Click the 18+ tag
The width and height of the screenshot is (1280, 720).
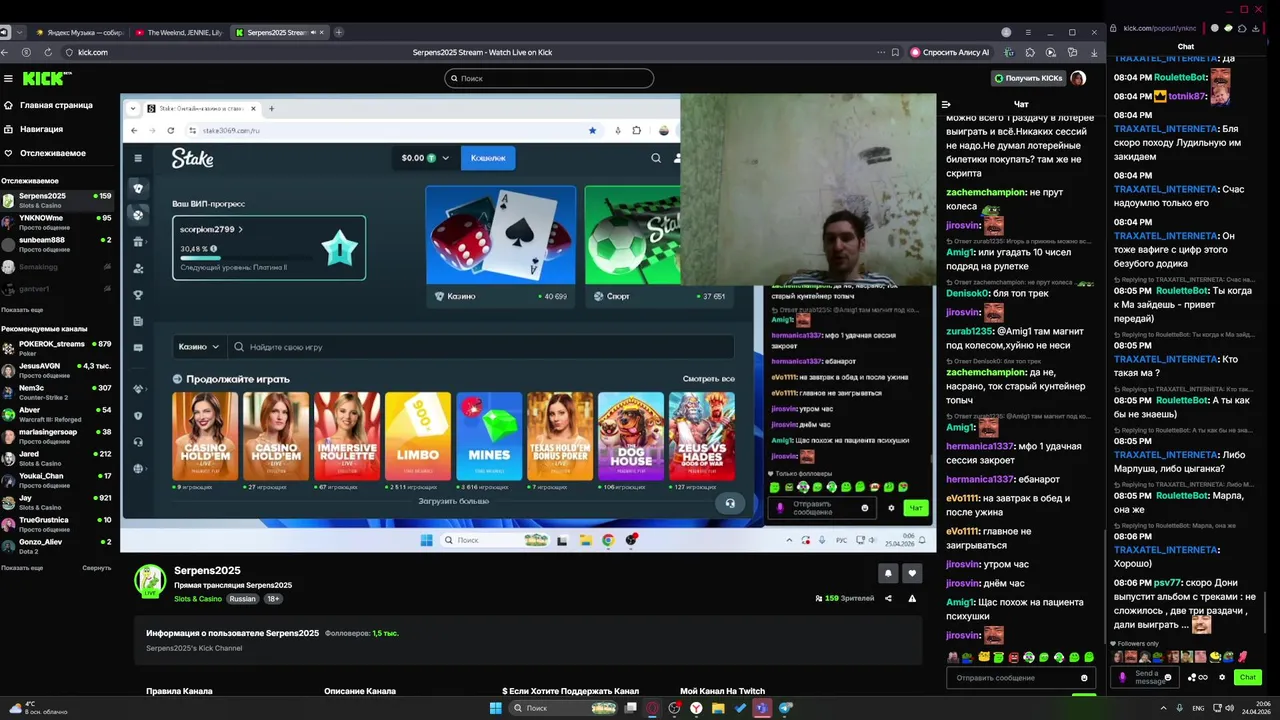pyautogui.click(x=273, y=599)
